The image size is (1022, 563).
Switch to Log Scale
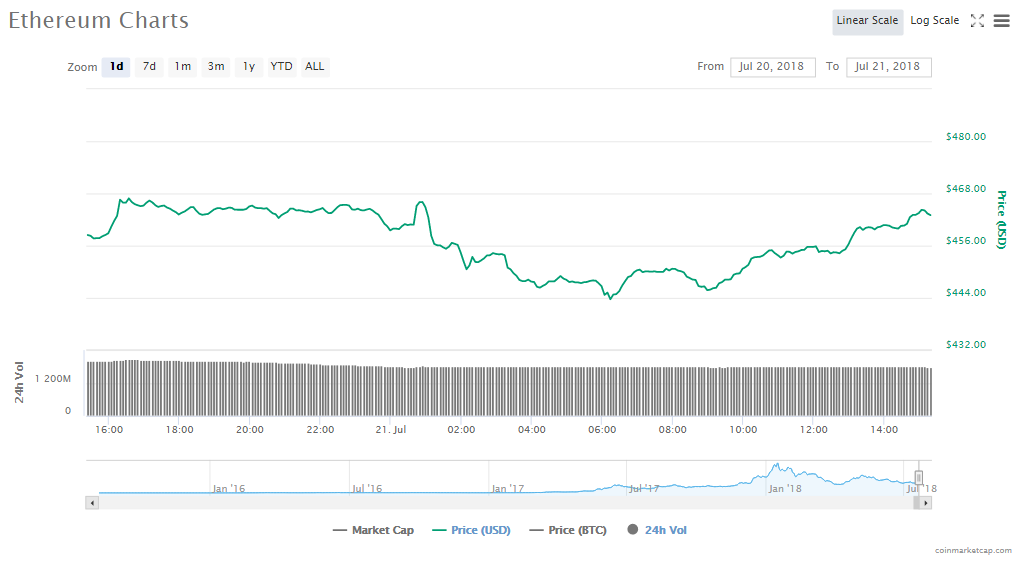[x=934, y=21]
